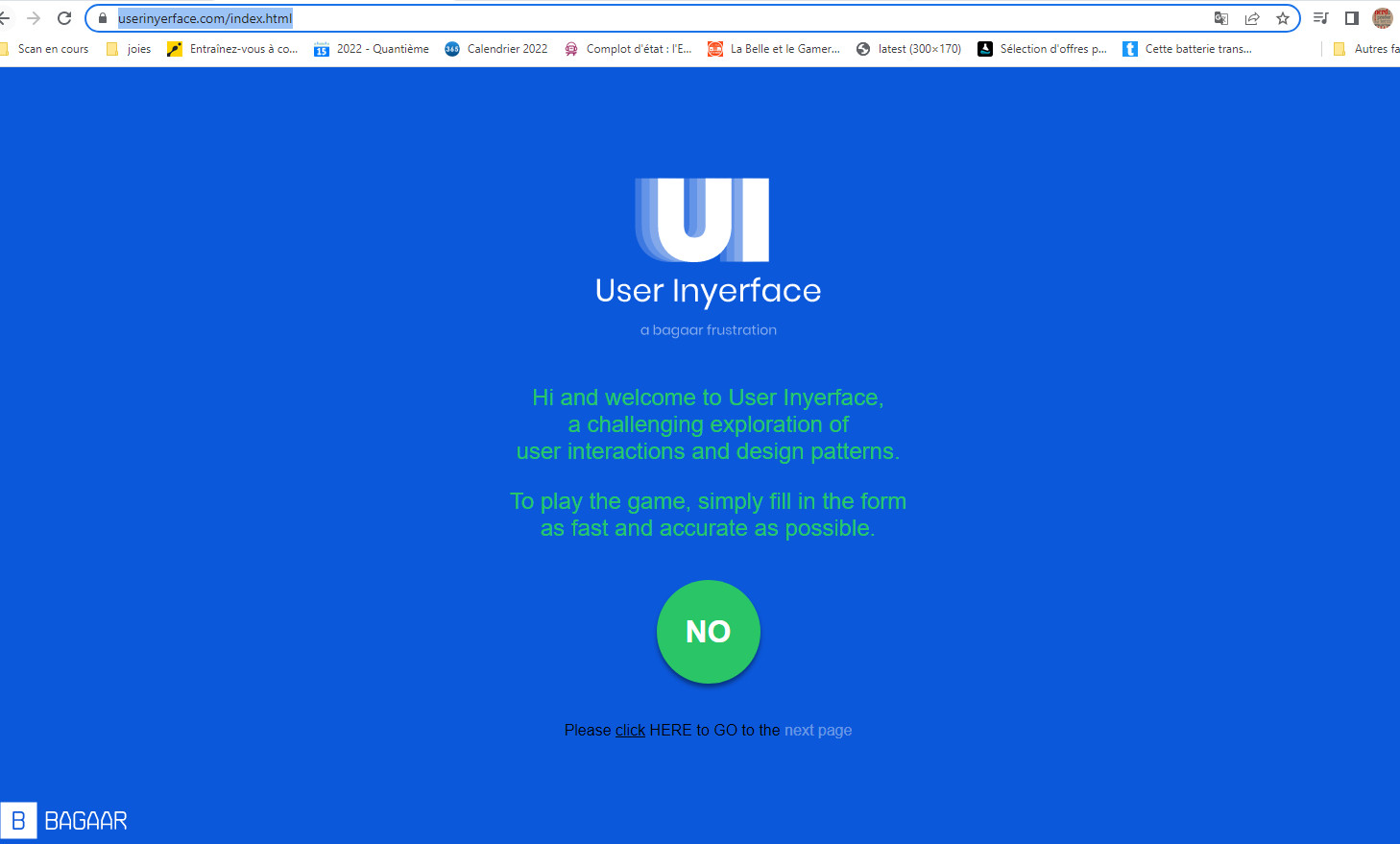The image size is (1400, 844).
Task: Open the profile avatar menu
Action: pos(1383,18)
